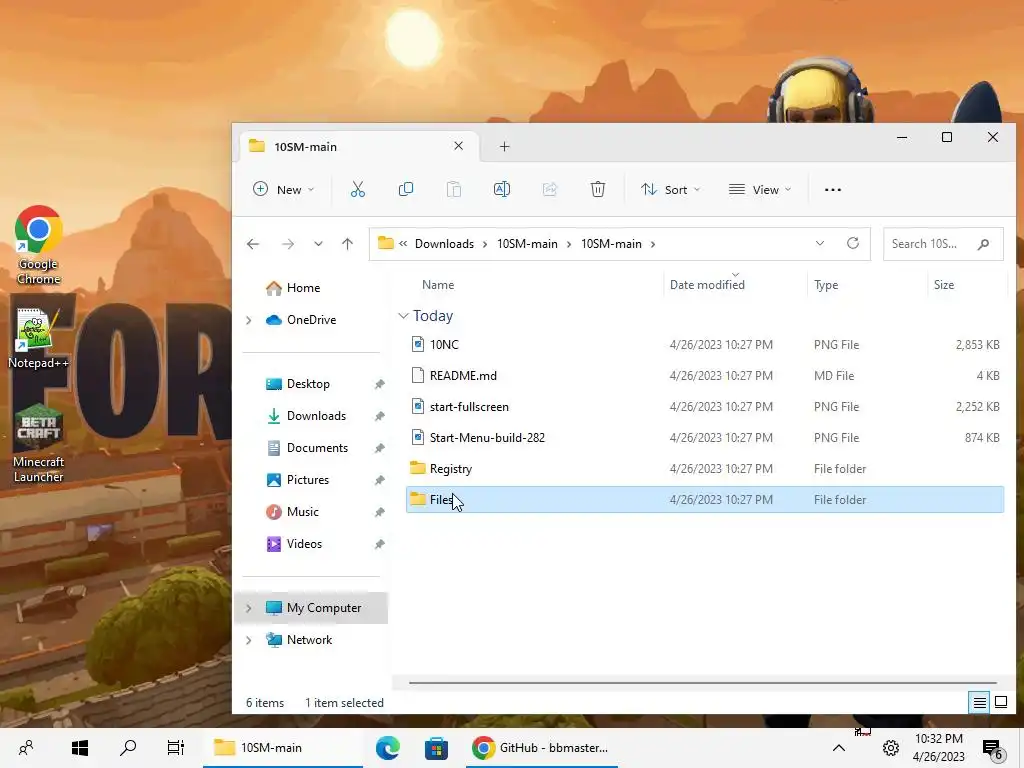1024x768 pixels.
Task: Refresh the current folder view
Action: coord(853,243)
